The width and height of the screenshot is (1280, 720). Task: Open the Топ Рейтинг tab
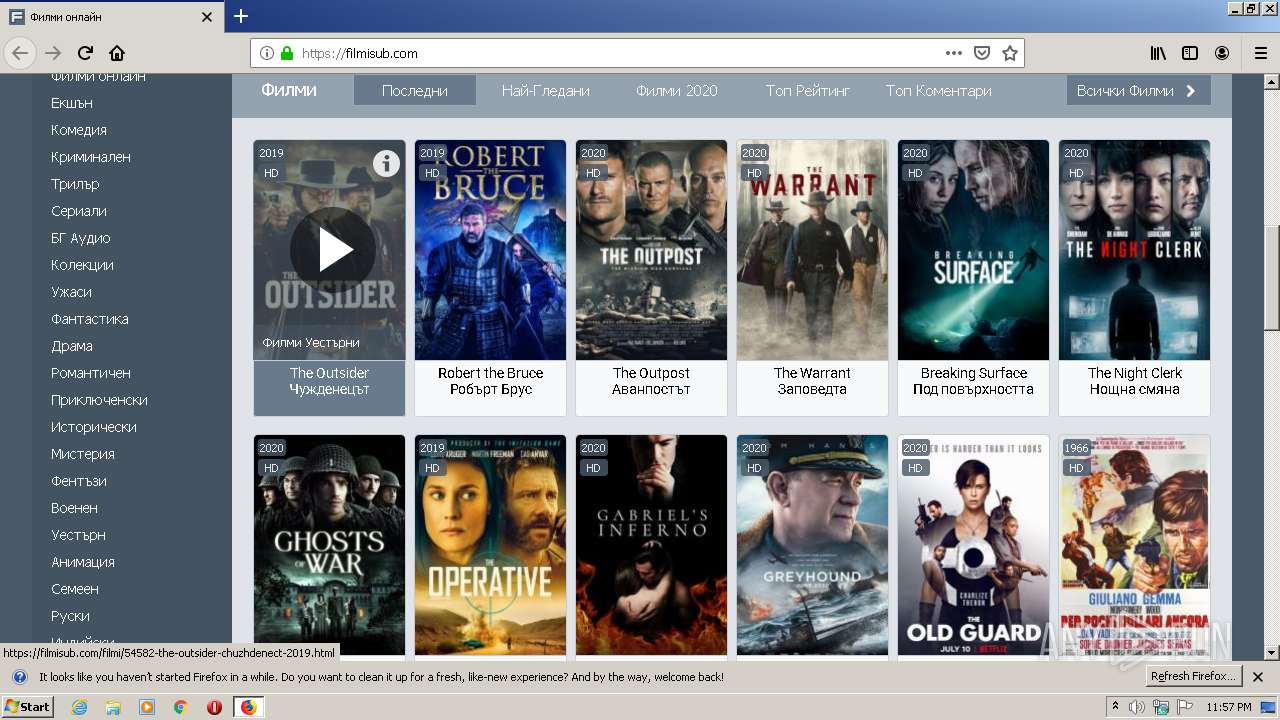click(808, 90)
